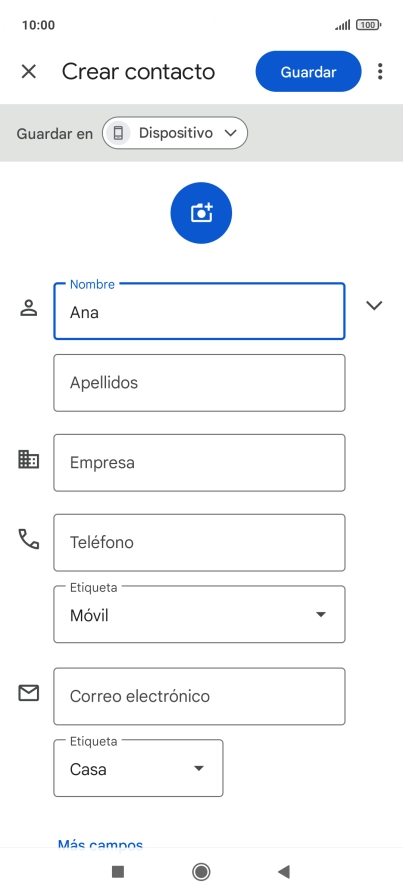This screenshot has height=896, width=403.
Task: Tap the company building icon
Action: point(29,459)
